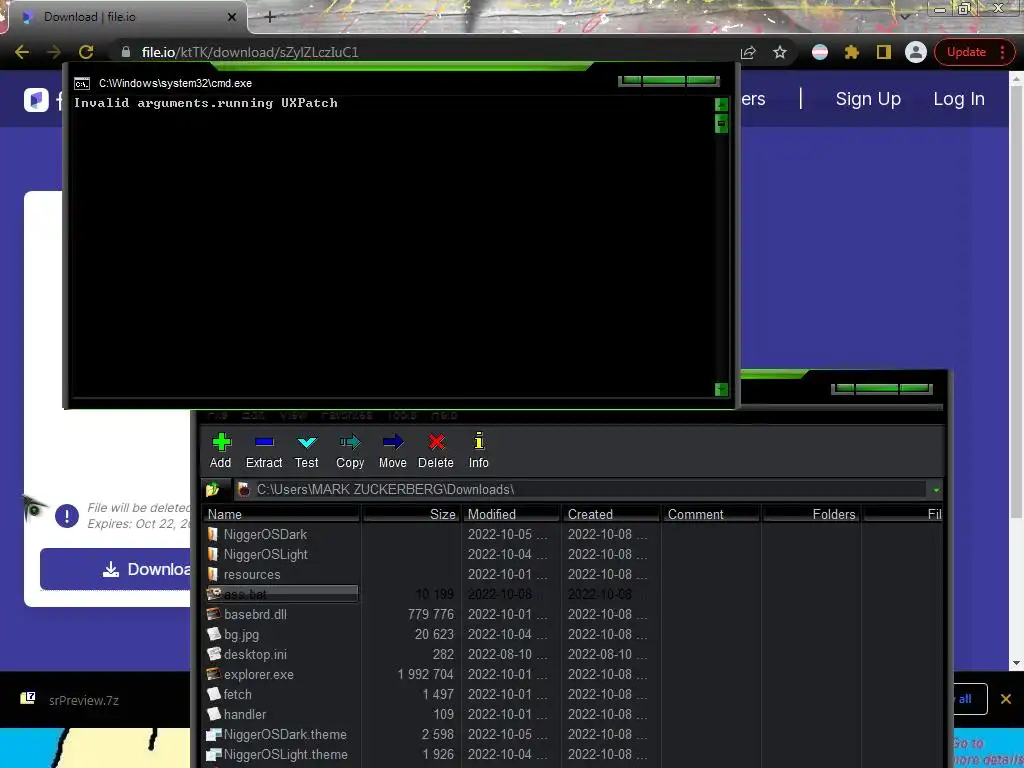Screen dimensions: 1024x768
Task: Select the handler file entry
Action: pos(245,714)
